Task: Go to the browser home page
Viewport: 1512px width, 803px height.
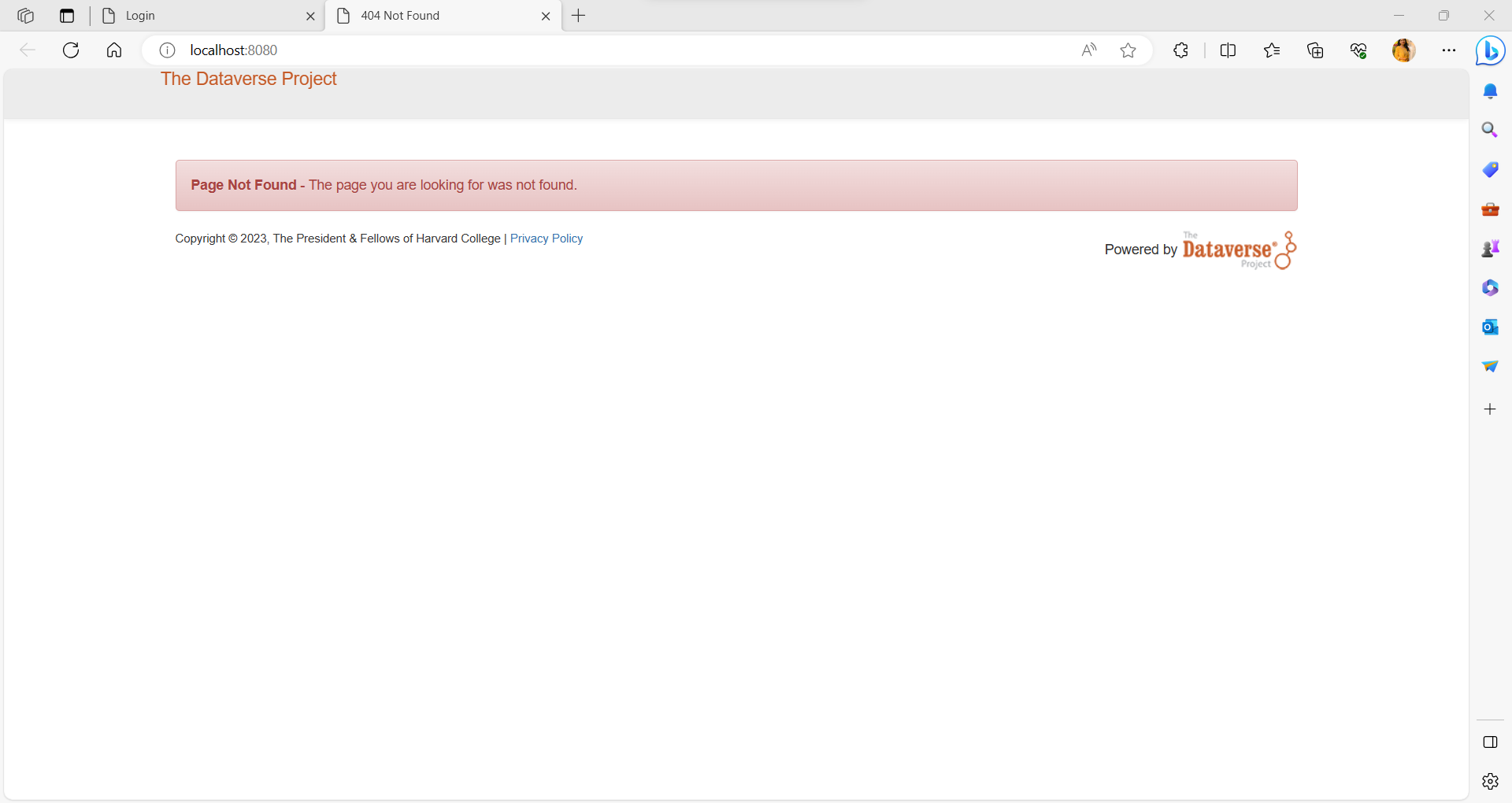Action: [114, 50]
